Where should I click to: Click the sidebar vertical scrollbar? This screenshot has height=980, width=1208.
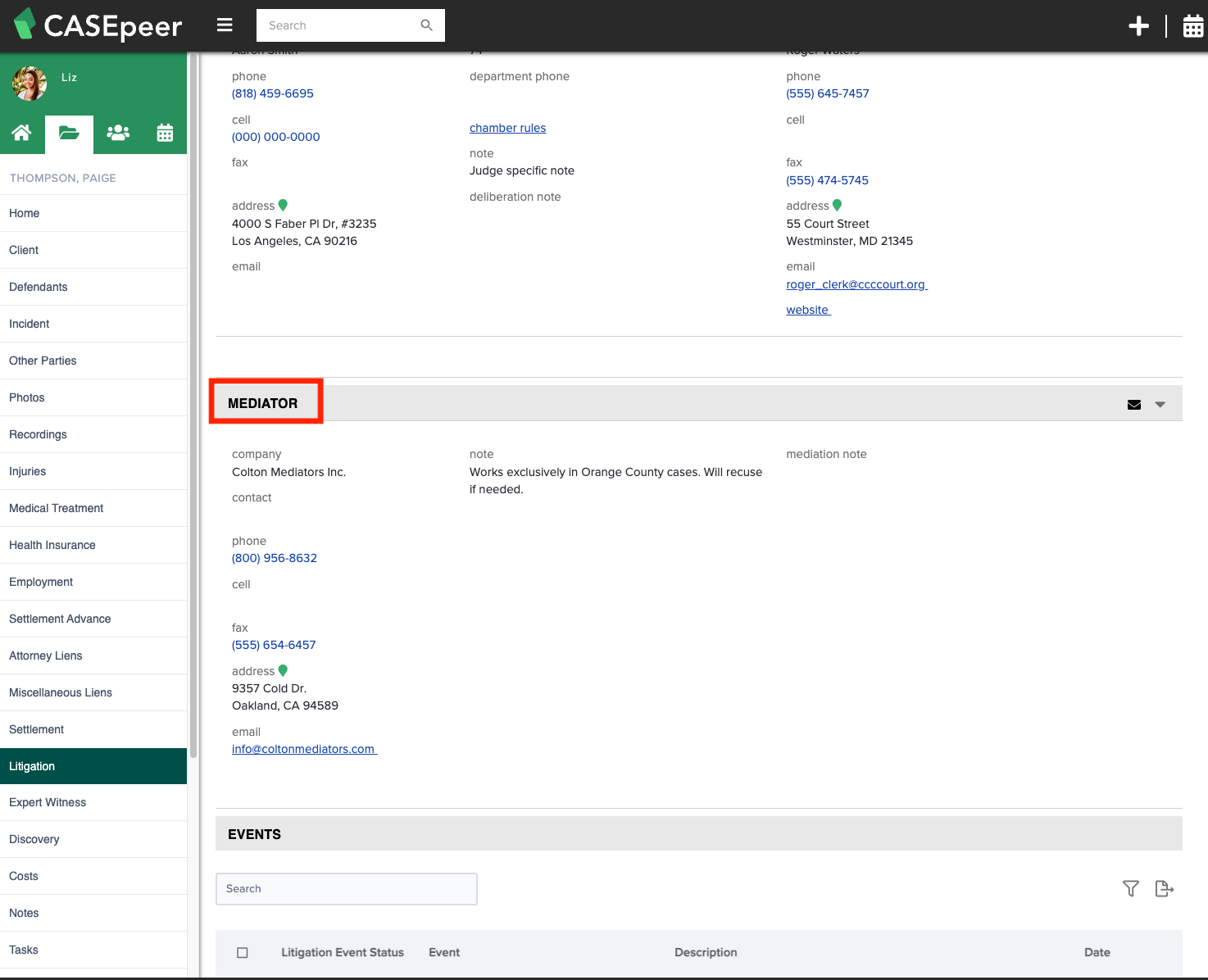pos(193,406)
